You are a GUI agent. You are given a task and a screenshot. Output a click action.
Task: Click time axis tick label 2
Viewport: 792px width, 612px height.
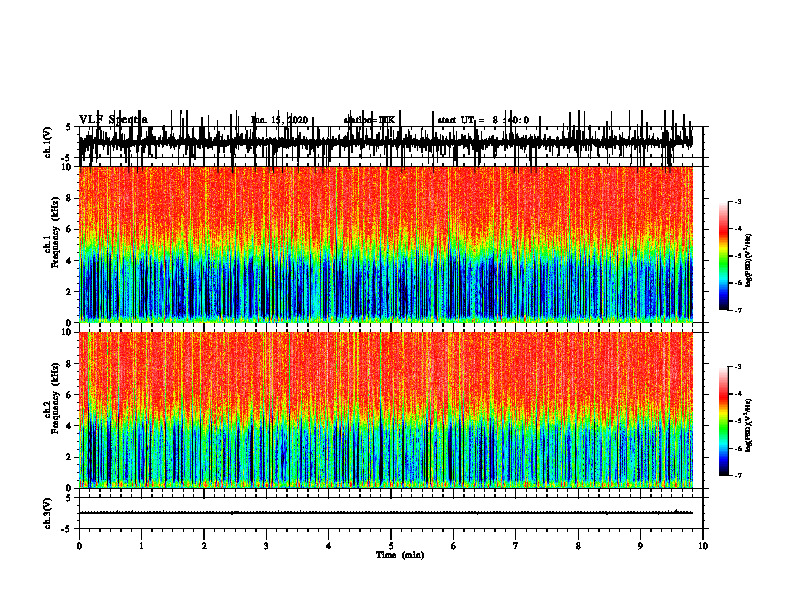click(204, 546)
